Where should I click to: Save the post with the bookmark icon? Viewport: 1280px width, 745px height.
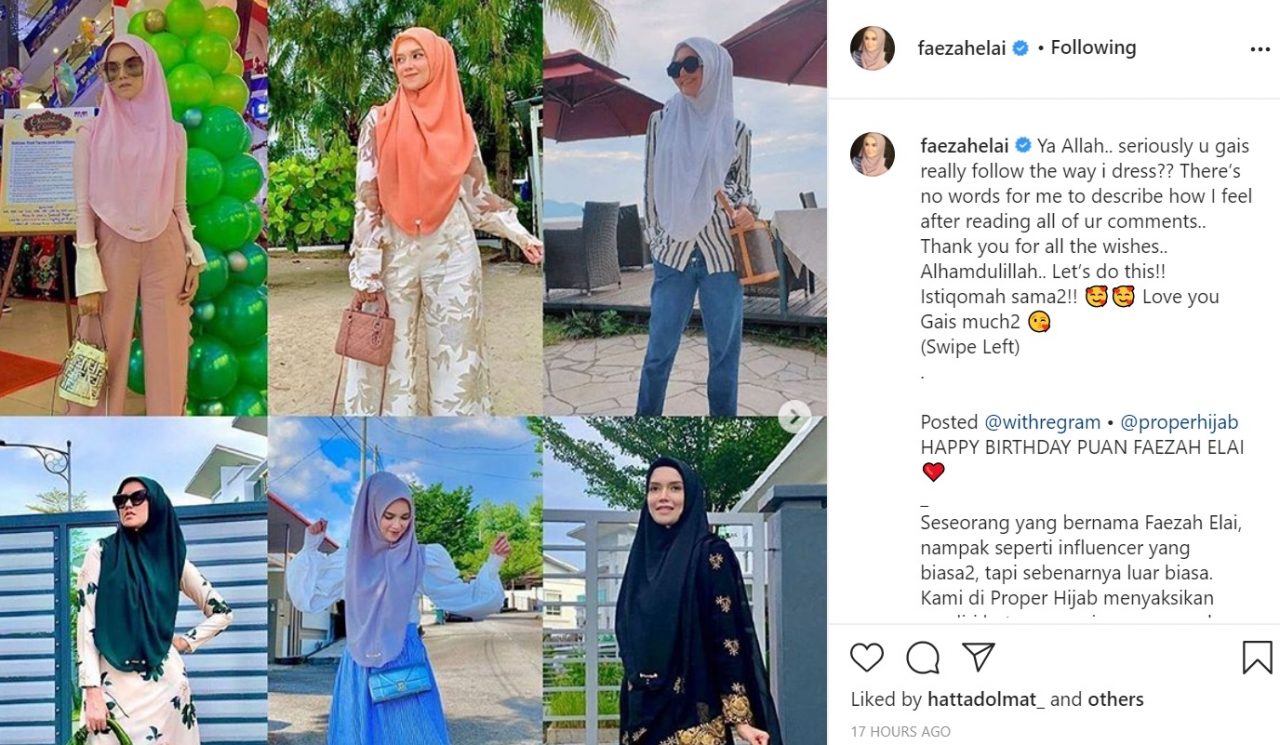[1257, 657]
